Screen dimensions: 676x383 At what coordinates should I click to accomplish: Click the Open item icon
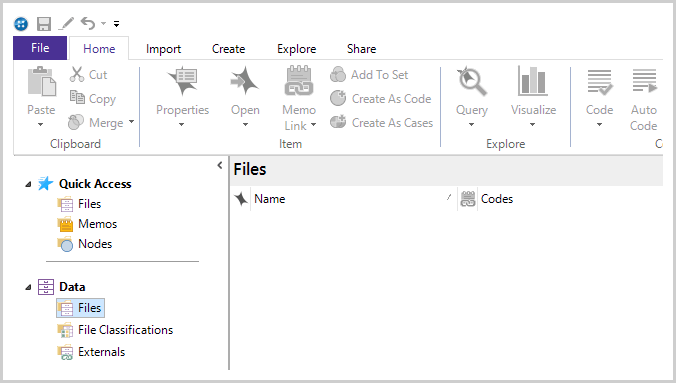point(244,81)
